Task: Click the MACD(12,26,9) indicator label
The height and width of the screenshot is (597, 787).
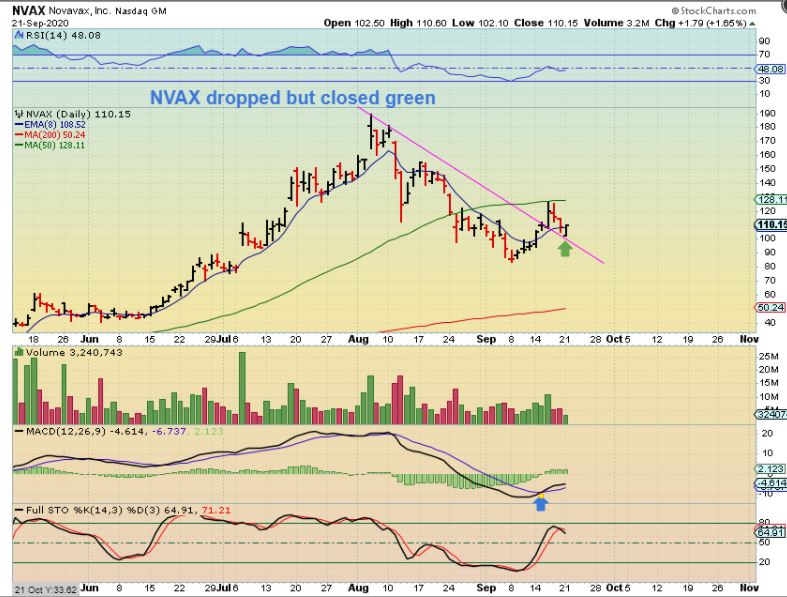Action: click(66, 431)
